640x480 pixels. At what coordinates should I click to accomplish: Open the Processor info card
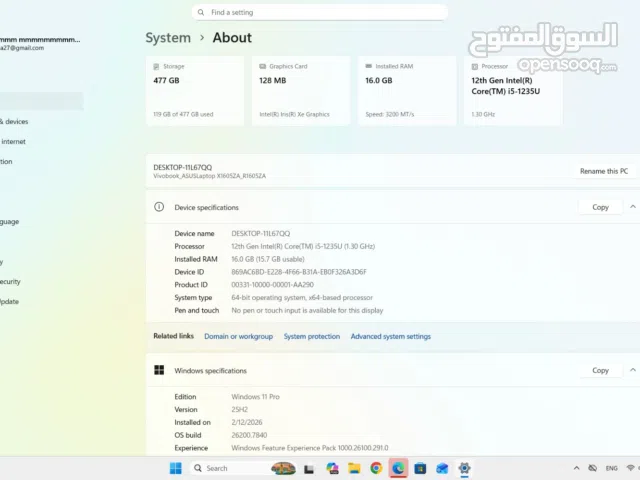pos(513,91)
